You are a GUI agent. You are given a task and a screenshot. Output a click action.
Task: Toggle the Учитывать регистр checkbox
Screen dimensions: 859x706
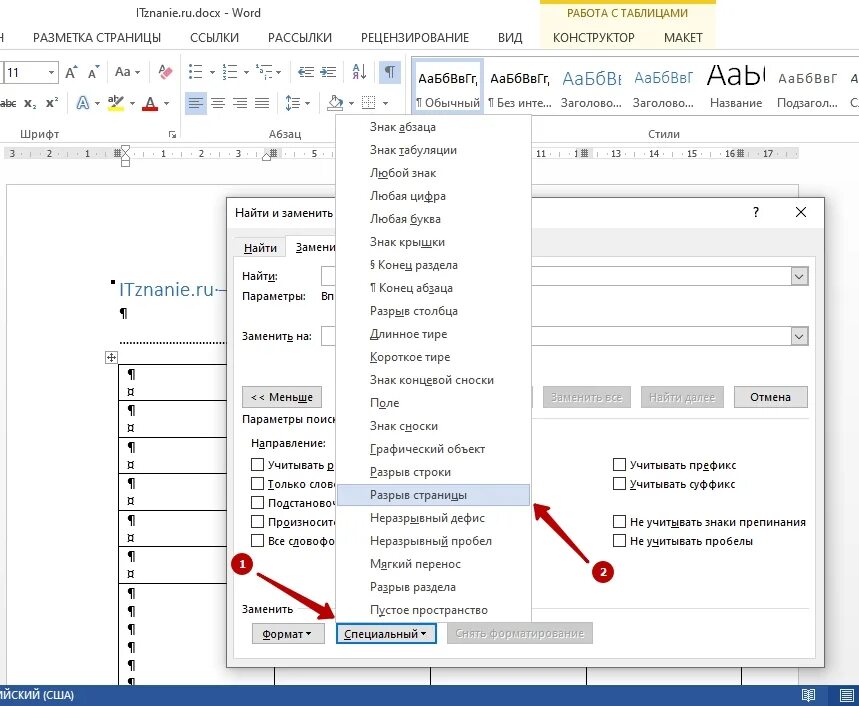pos(257,465)
